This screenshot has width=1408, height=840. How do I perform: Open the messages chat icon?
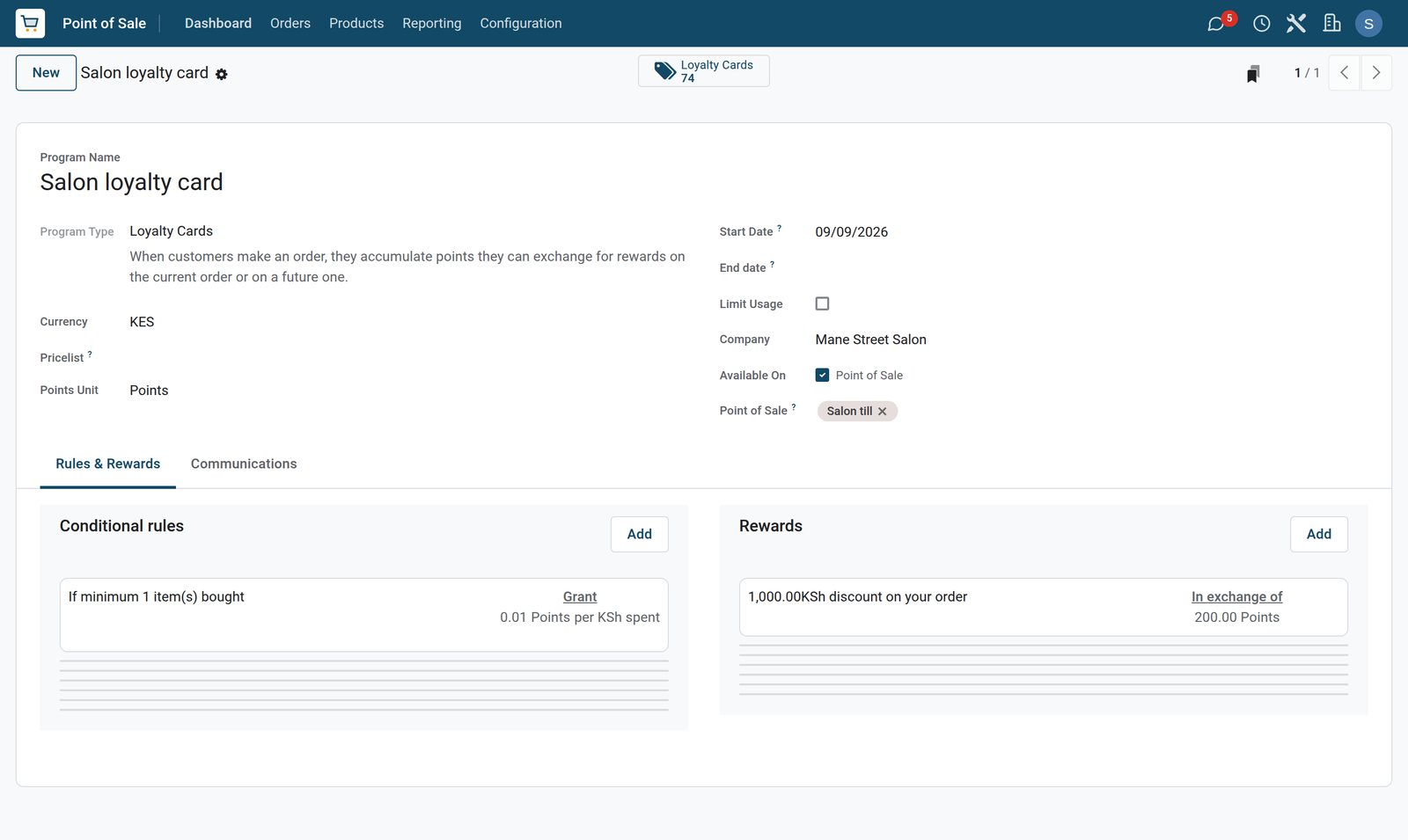click(x=1216, y=24)
